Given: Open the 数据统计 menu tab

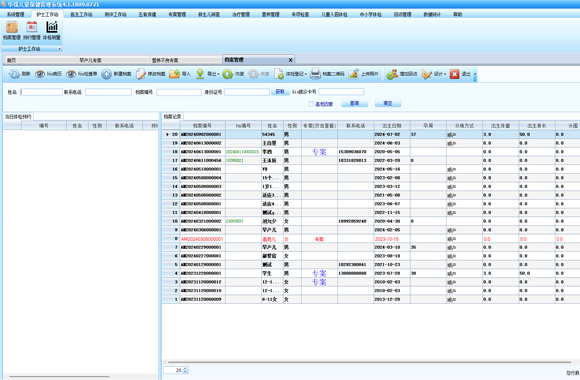Looking at the screenshot, I should (x=432, y=14).
